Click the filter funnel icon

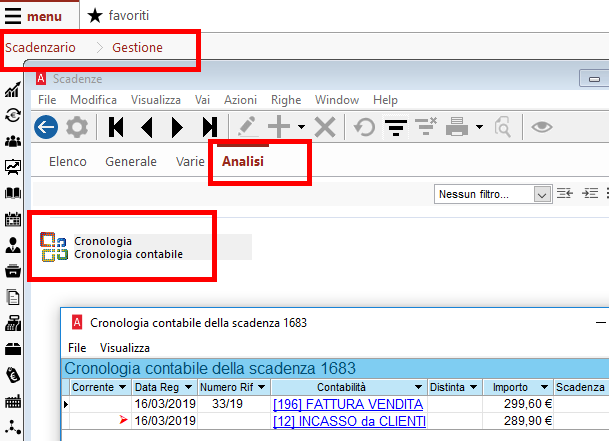(x=395, y=127)
